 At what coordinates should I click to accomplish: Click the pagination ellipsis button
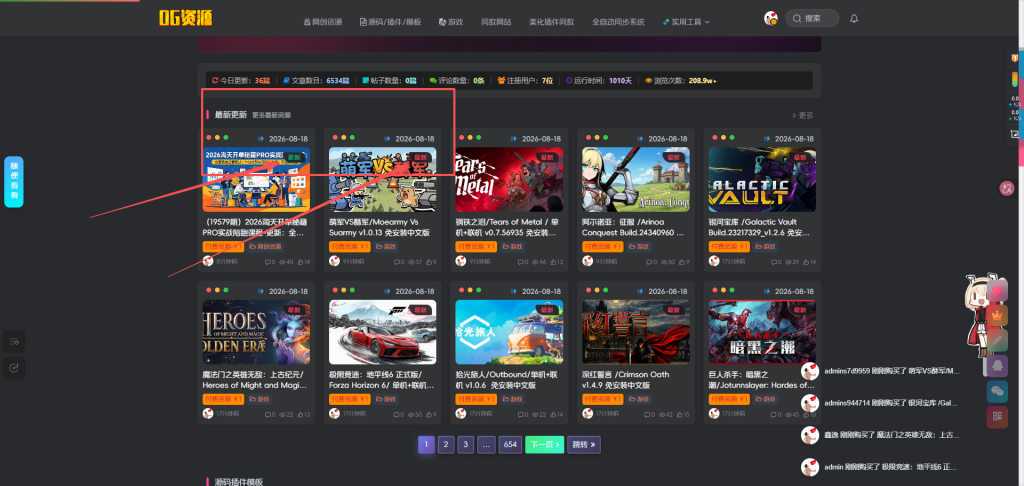[487, 445]
